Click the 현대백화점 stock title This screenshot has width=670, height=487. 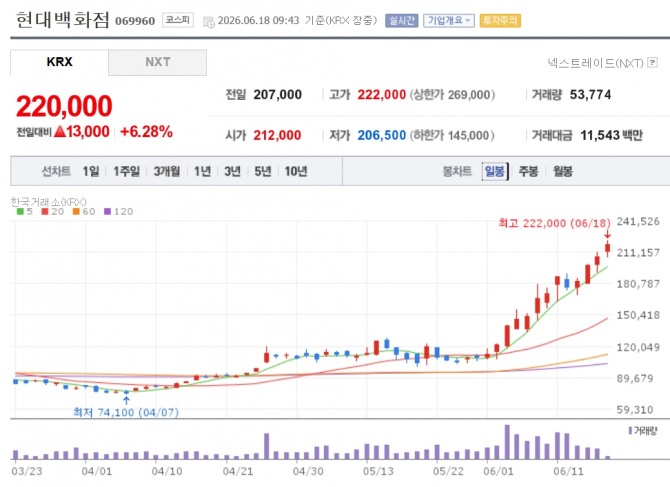(x=63, y=20)
